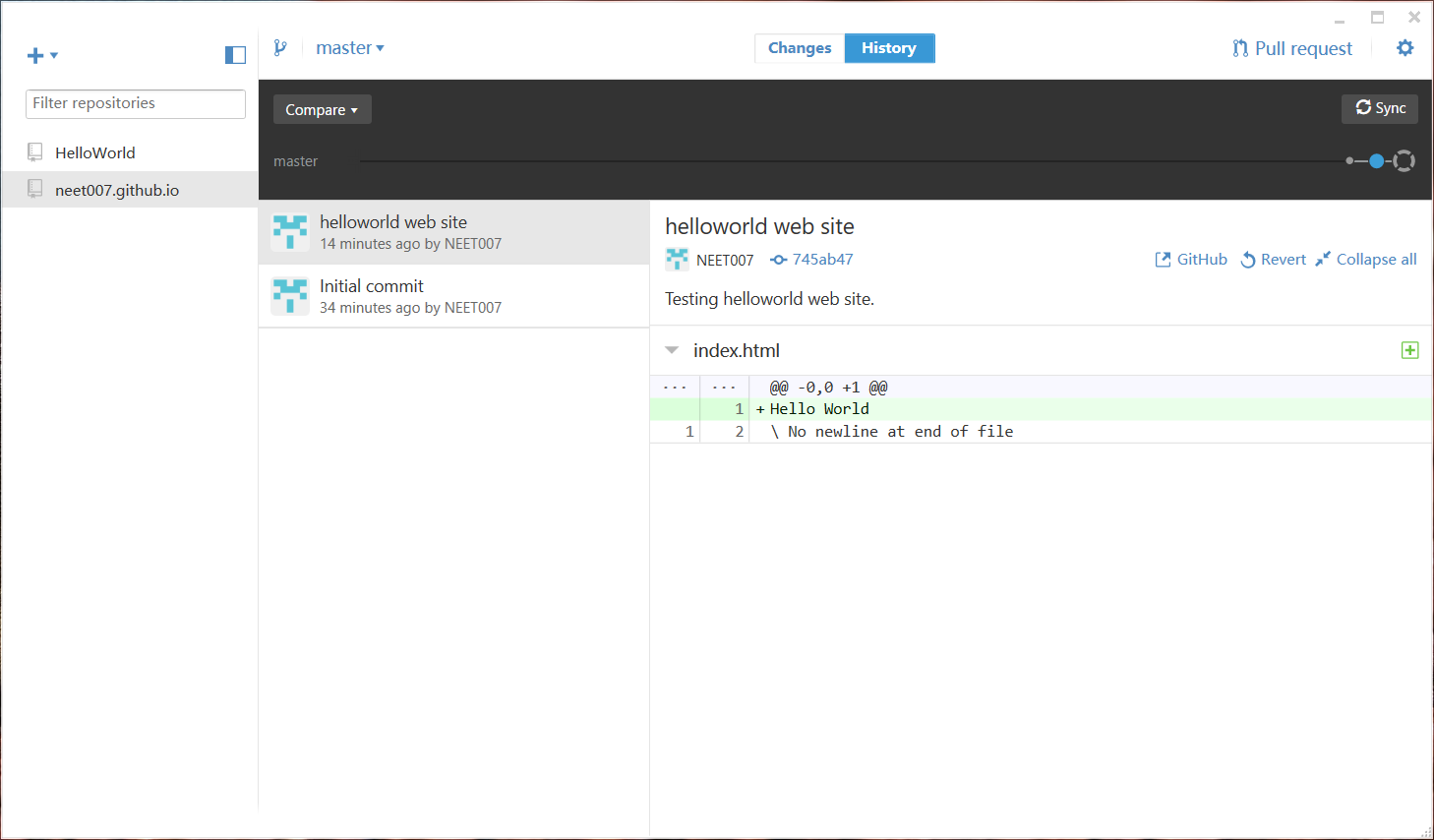Click the green added-file icon for index.html

(x=1409, y=350)
